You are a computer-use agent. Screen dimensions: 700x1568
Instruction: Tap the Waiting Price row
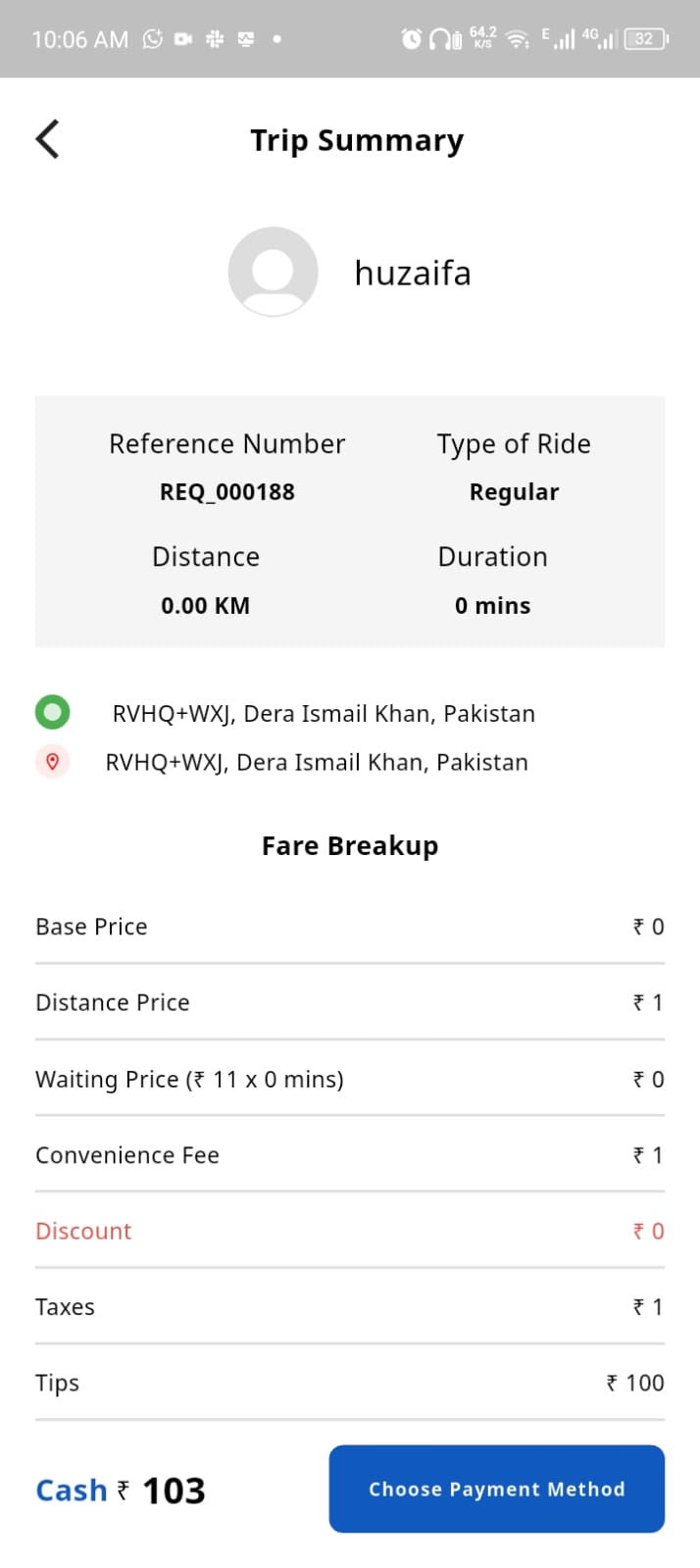349,1079
